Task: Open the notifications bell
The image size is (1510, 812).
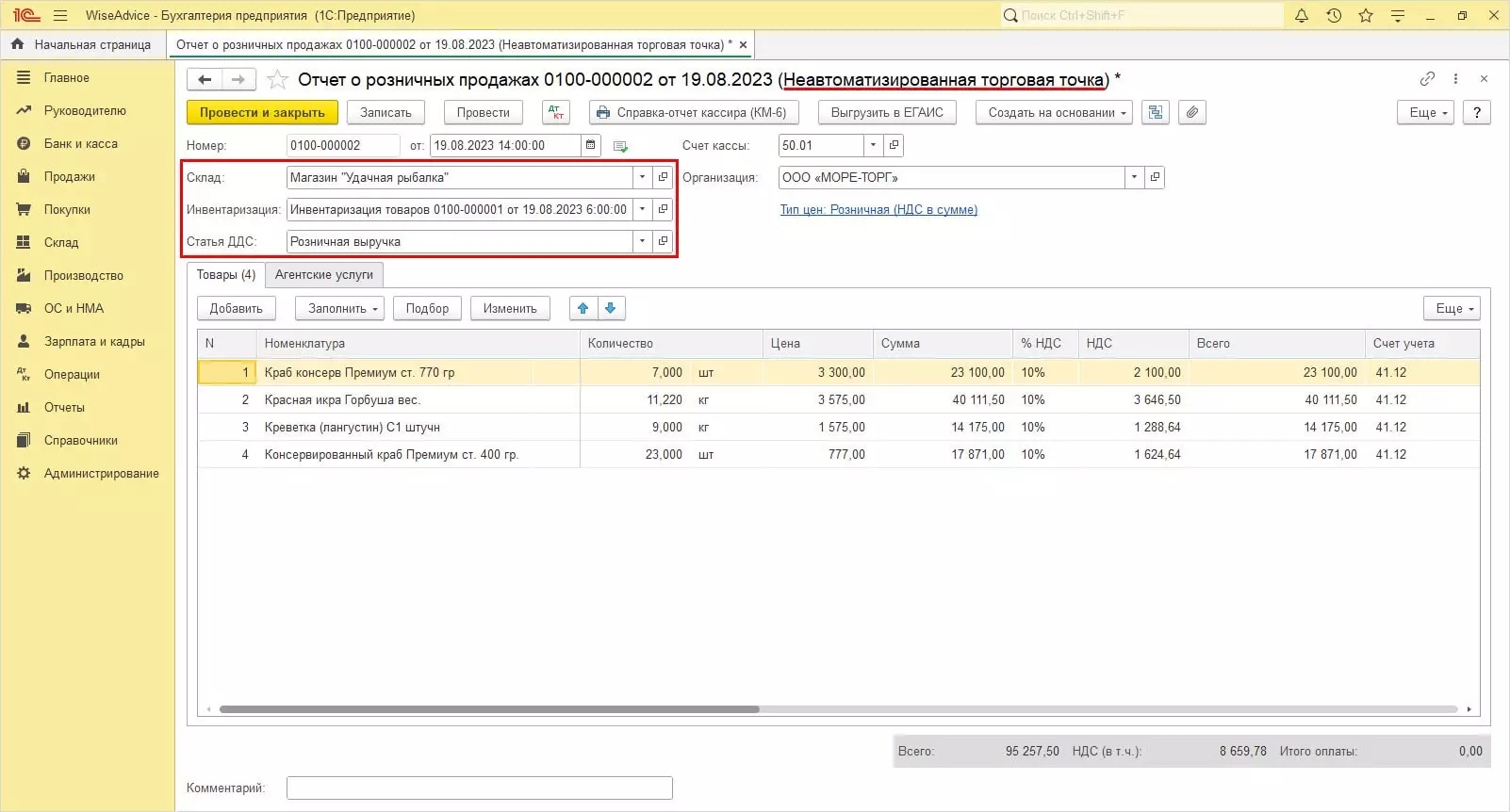Action: [1302, 15]
